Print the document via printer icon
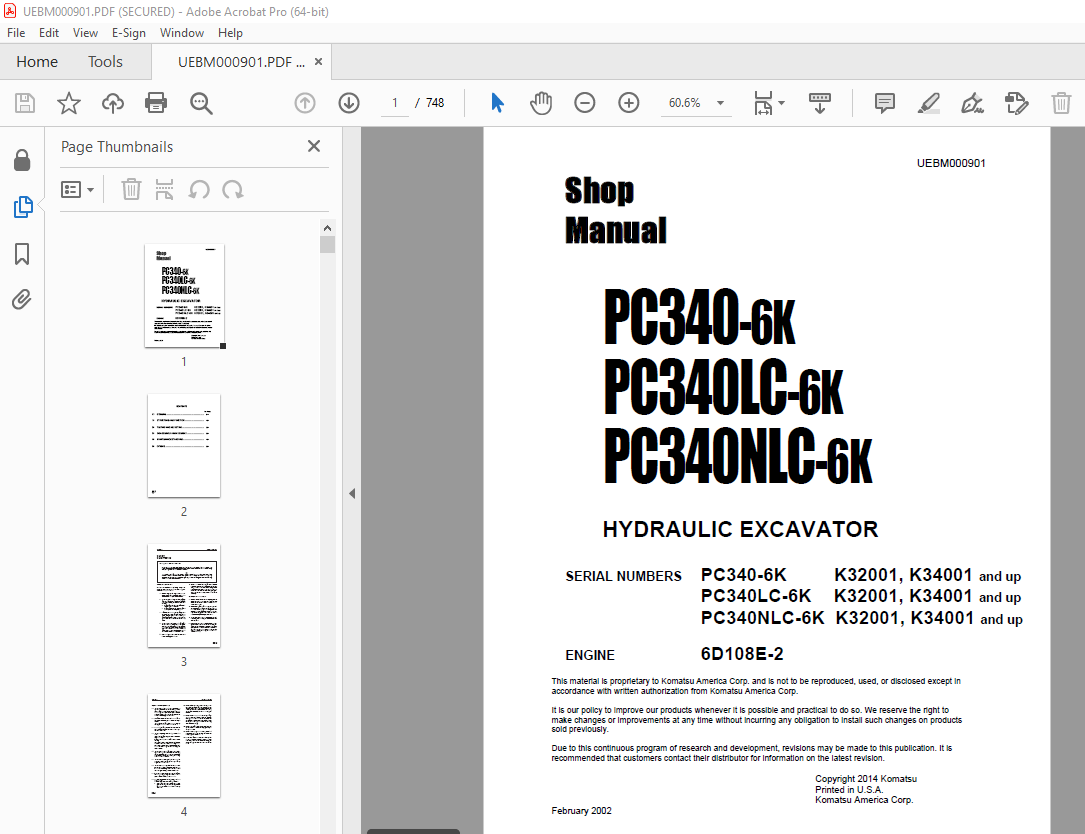 (x=156, y=103)
